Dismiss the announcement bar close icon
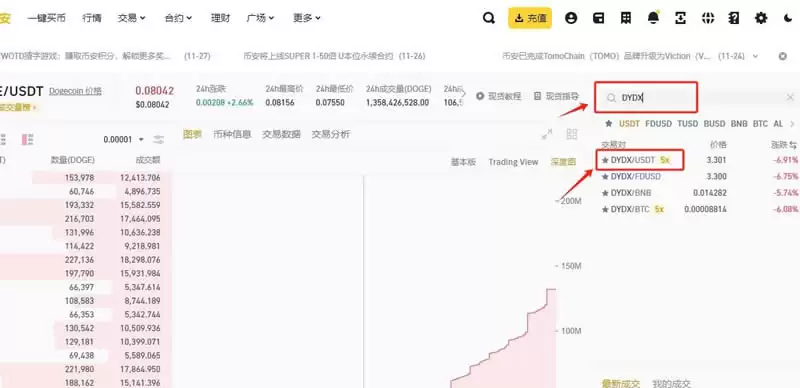The height and width of the screenshot is (388, 800). [x=783, y=56]
